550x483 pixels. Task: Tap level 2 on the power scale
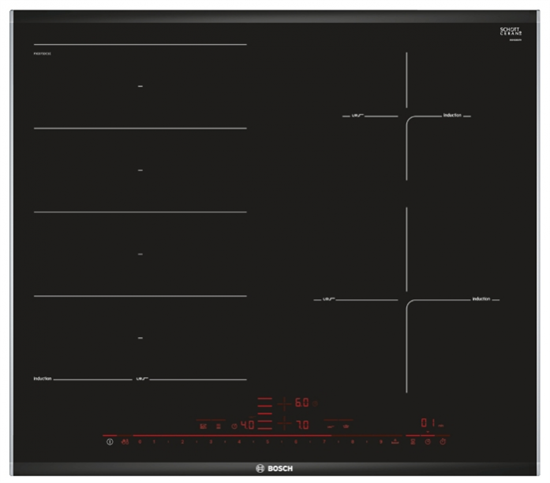point(182,442)
